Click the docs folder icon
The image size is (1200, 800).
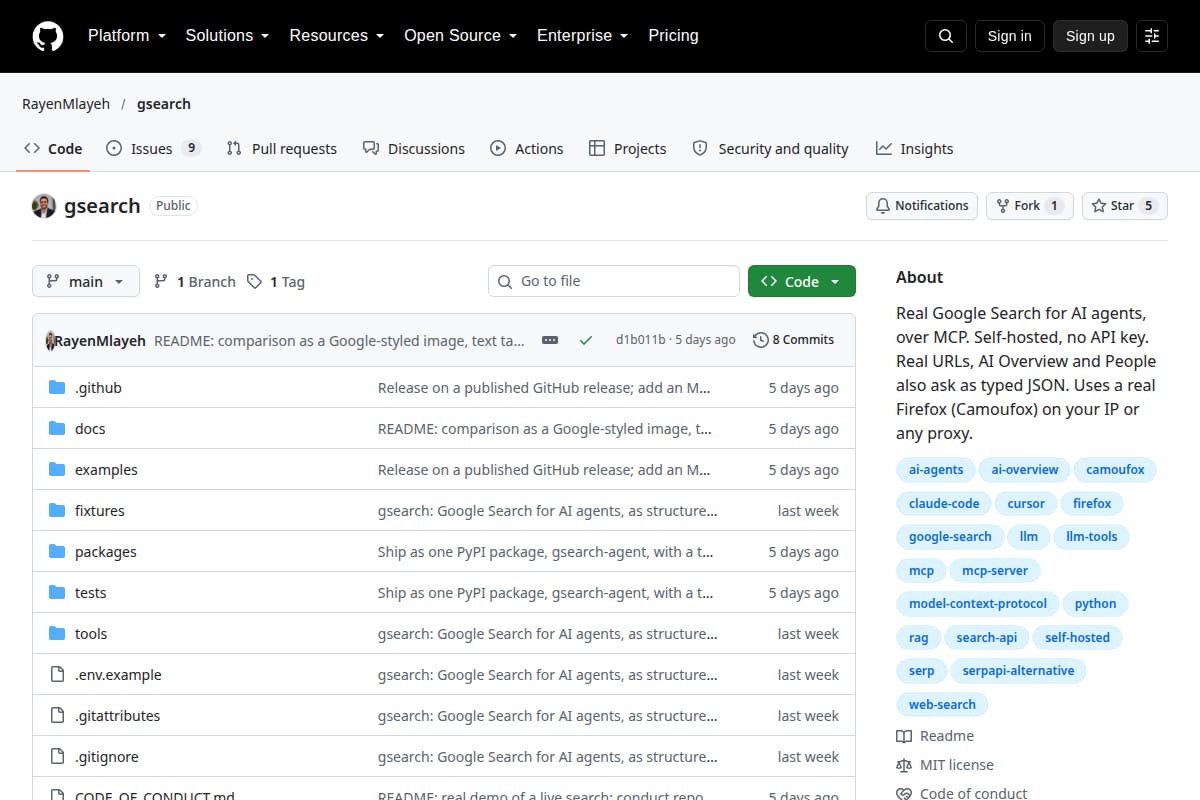point(57,429)
